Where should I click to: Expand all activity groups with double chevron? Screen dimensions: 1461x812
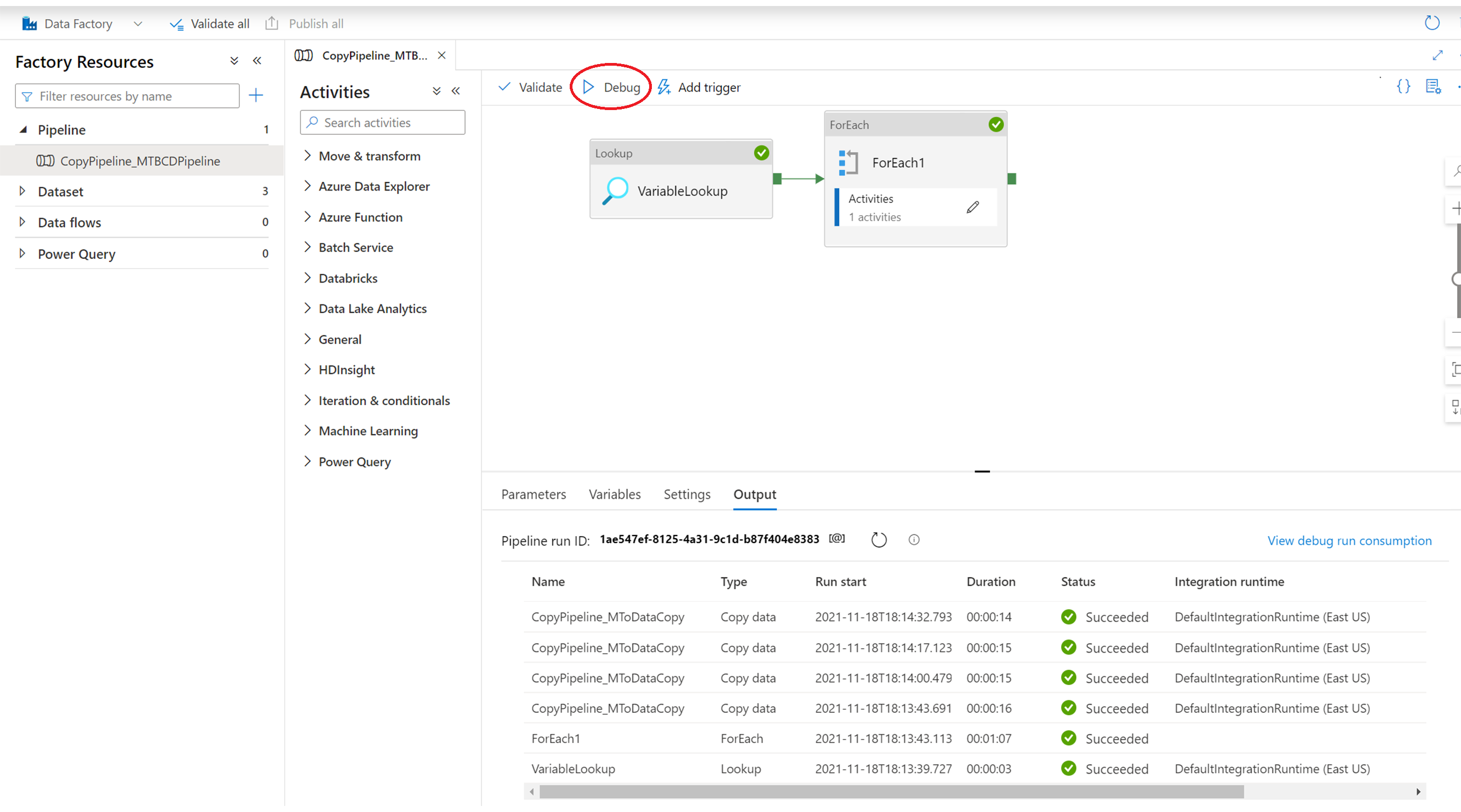[x=437, y=91]
